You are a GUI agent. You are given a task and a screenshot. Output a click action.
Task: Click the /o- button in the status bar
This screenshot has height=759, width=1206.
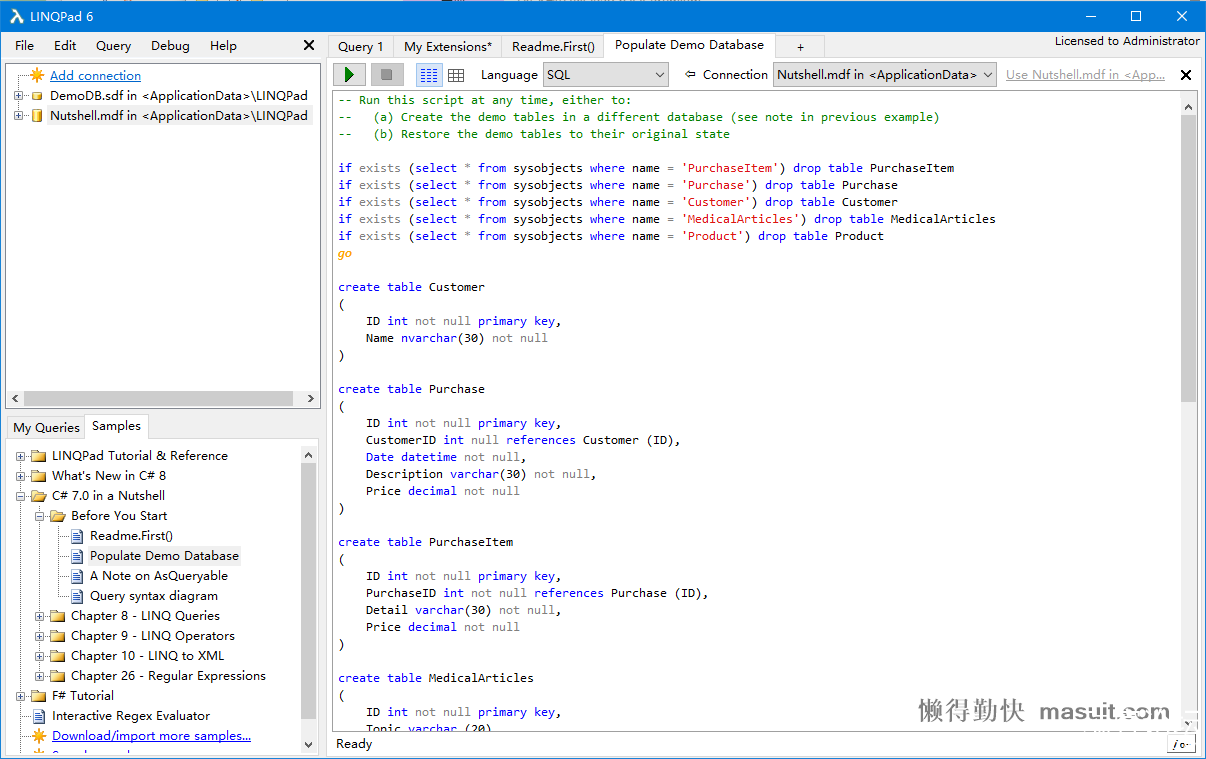1180,744
